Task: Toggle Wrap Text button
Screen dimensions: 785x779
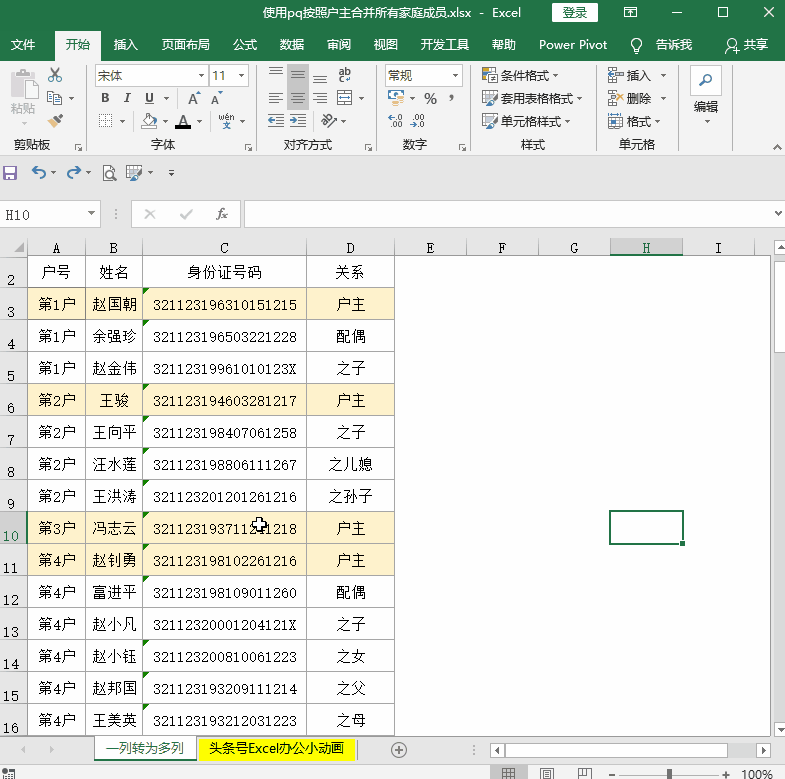Action: (344, 75)
